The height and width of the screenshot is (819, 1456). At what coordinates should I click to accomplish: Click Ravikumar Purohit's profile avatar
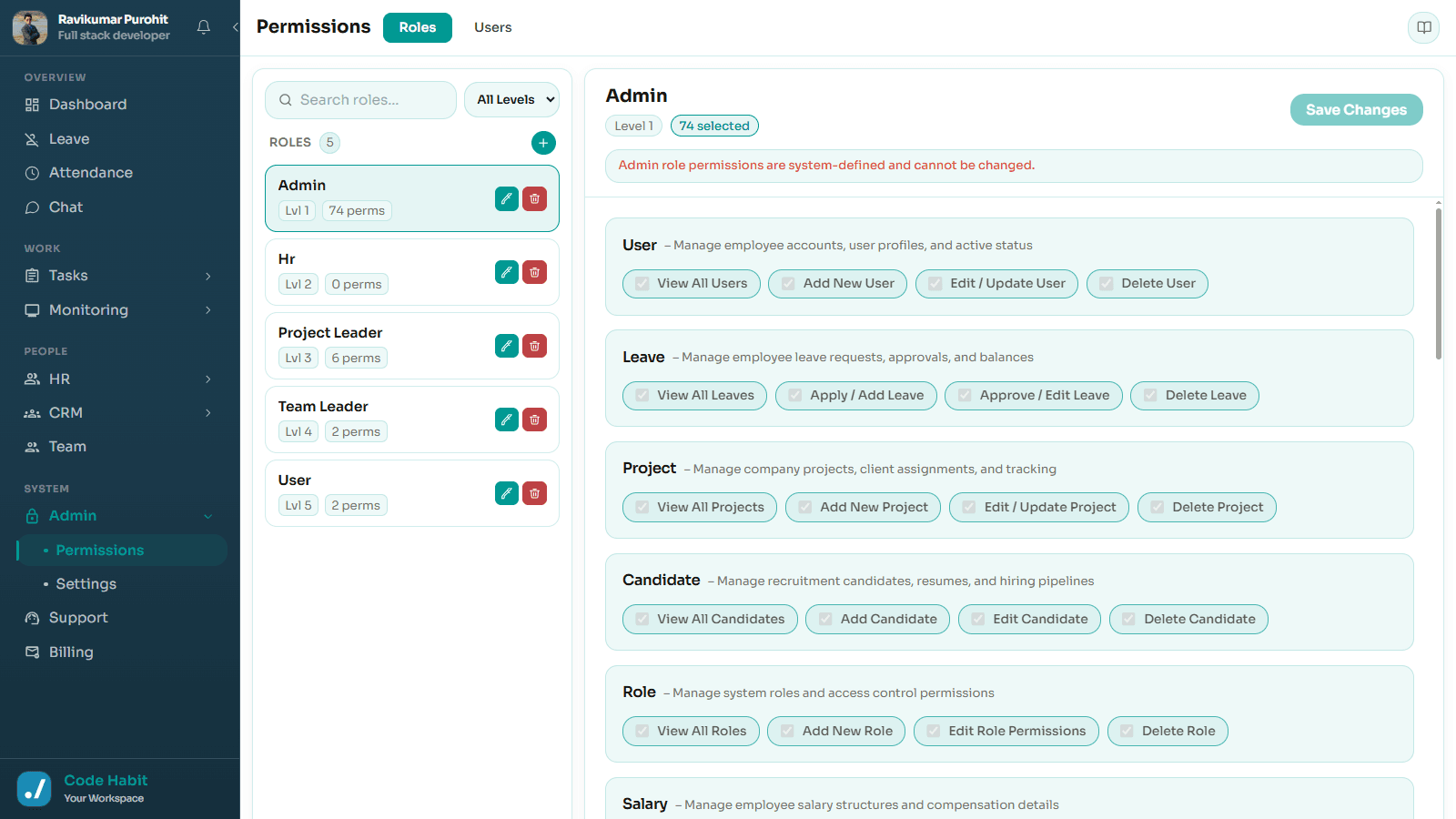coord(30,27)
